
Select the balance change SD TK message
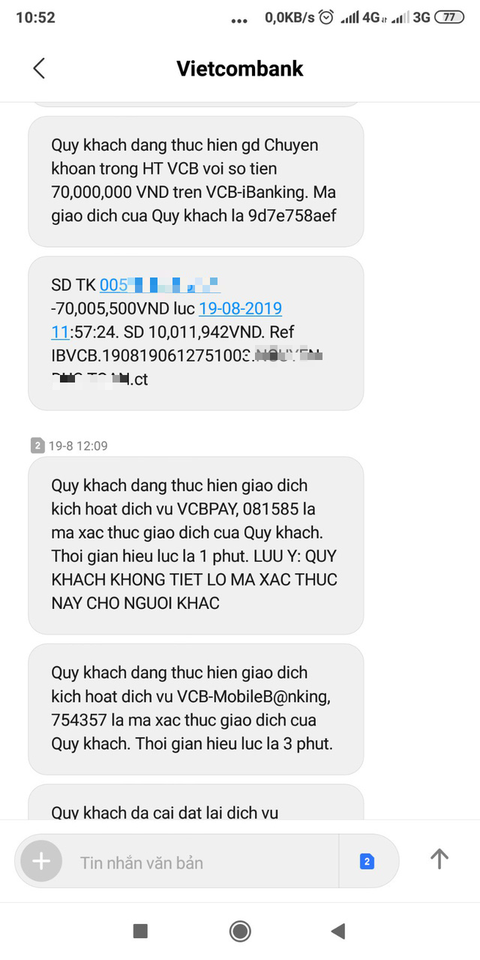point(196,332)
